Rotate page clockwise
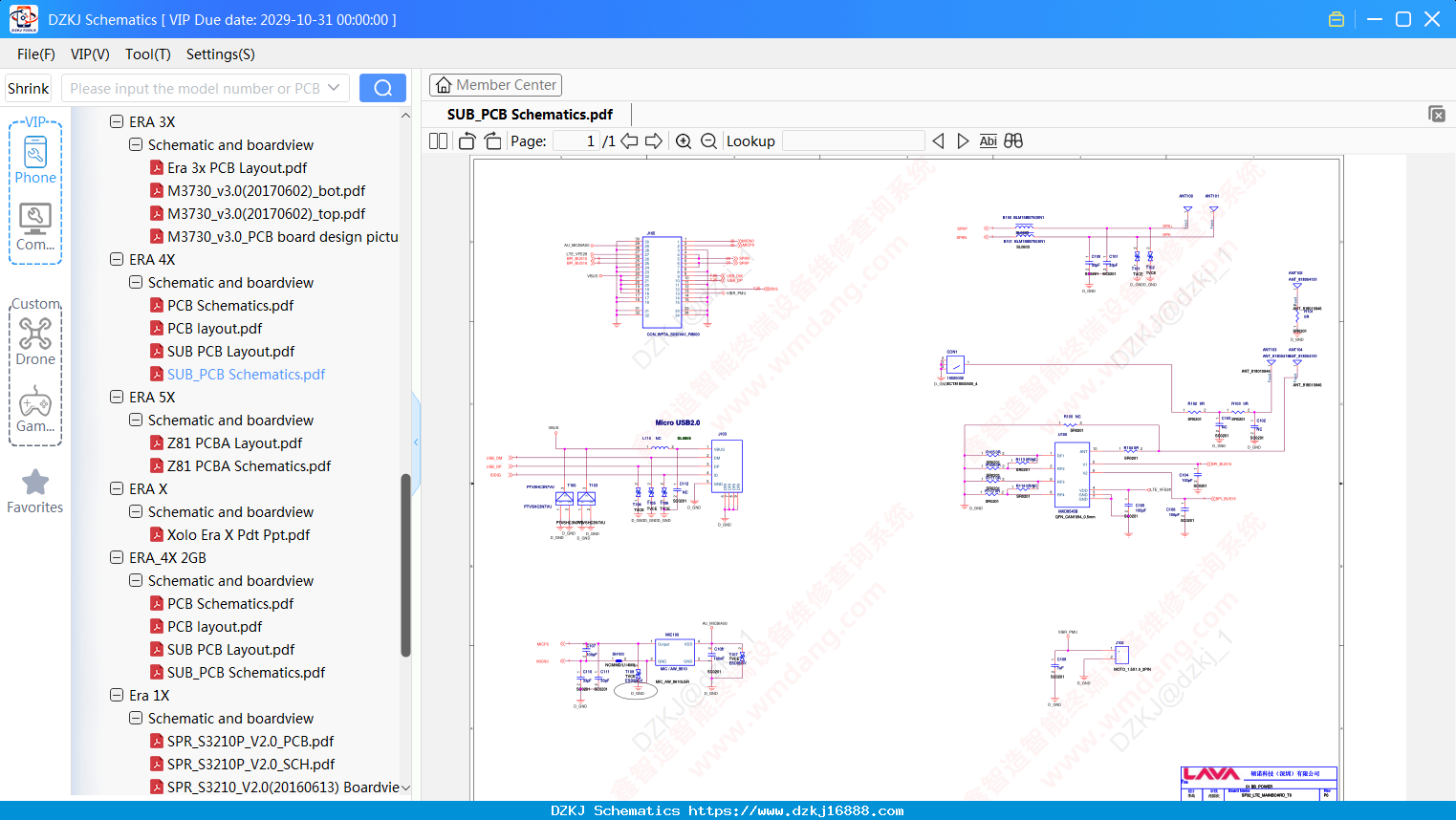 pos(492,140)
